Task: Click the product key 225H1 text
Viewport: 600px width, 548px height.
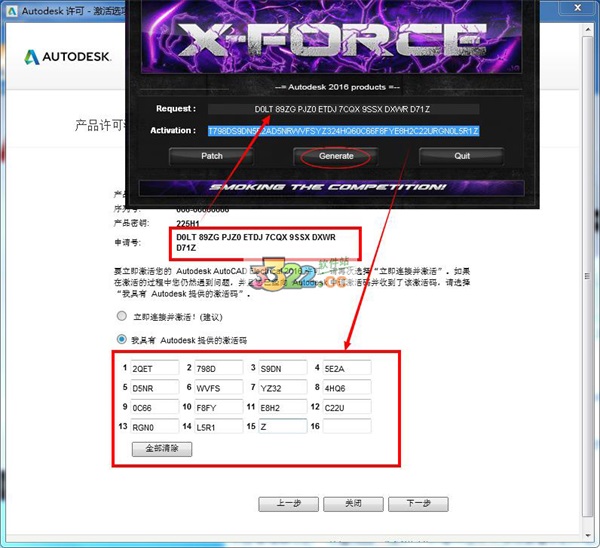Action: point(188,223)
